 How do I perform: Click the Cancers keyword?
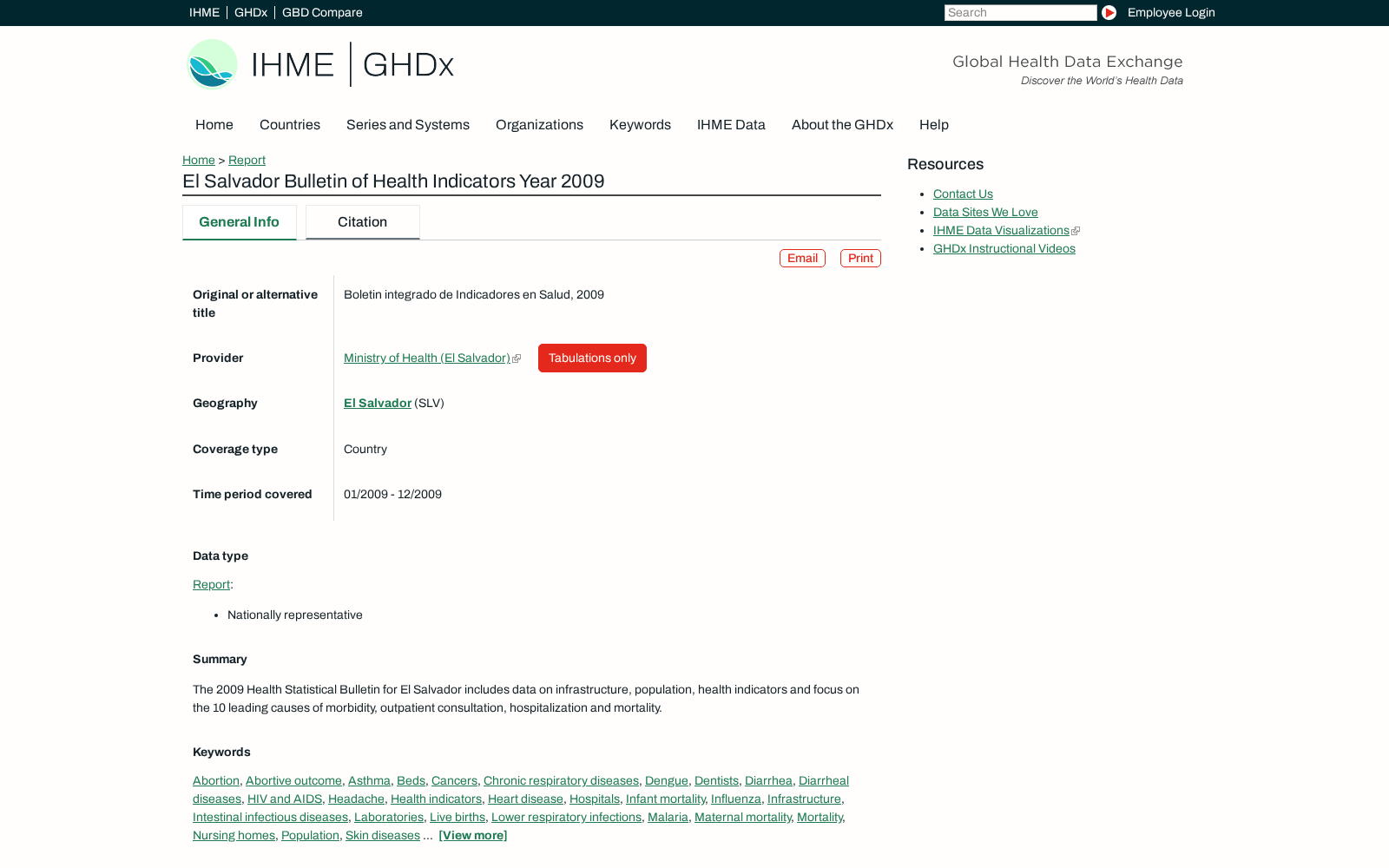454,781
